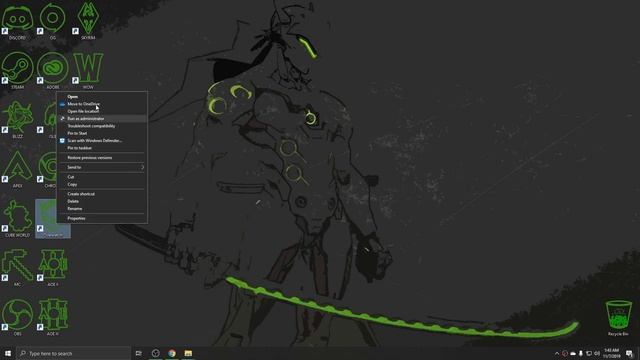Select the AOE II desktop shortcut
640x360 pixels.
(53, 318)
